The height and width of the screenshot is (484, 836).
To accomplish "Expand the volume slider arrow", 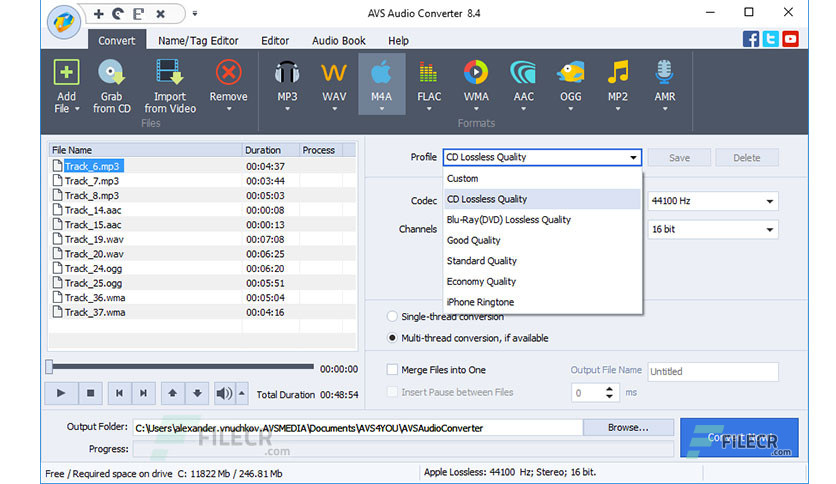I will [x=242, y=393].
